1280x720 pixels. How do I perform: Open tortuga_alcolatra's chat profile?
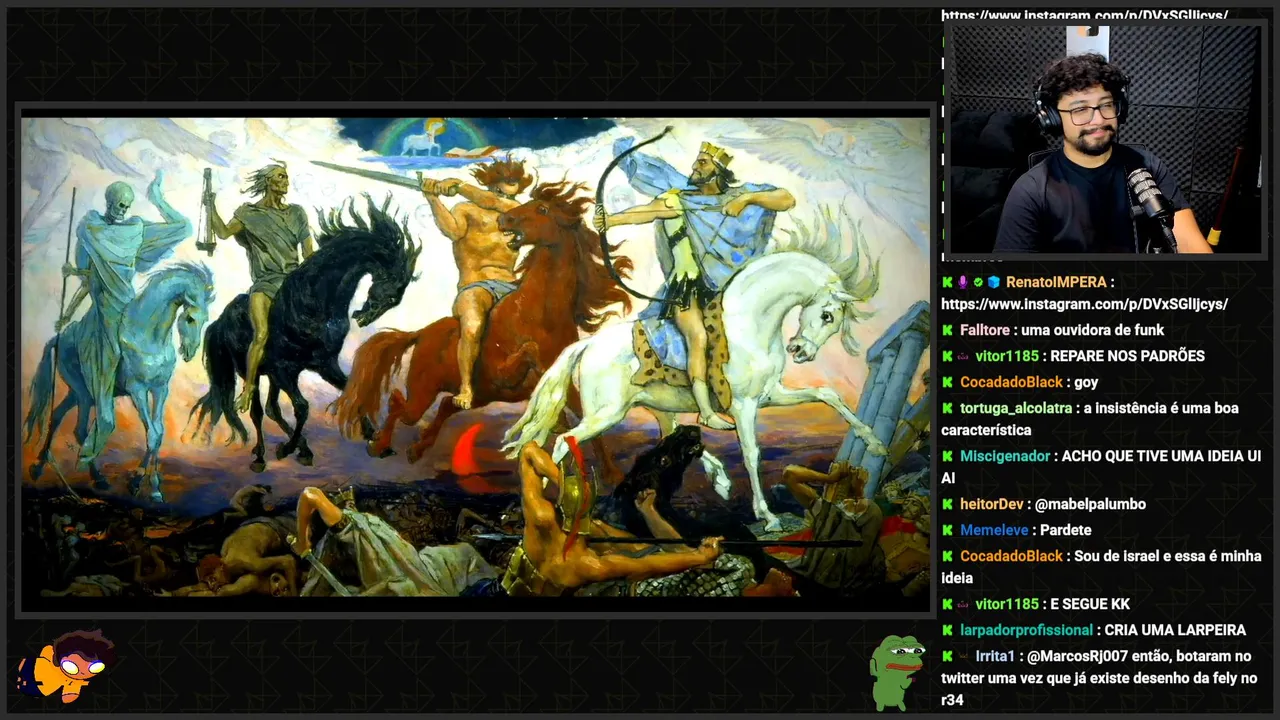pyautogui.click(x=1017, y=408)
